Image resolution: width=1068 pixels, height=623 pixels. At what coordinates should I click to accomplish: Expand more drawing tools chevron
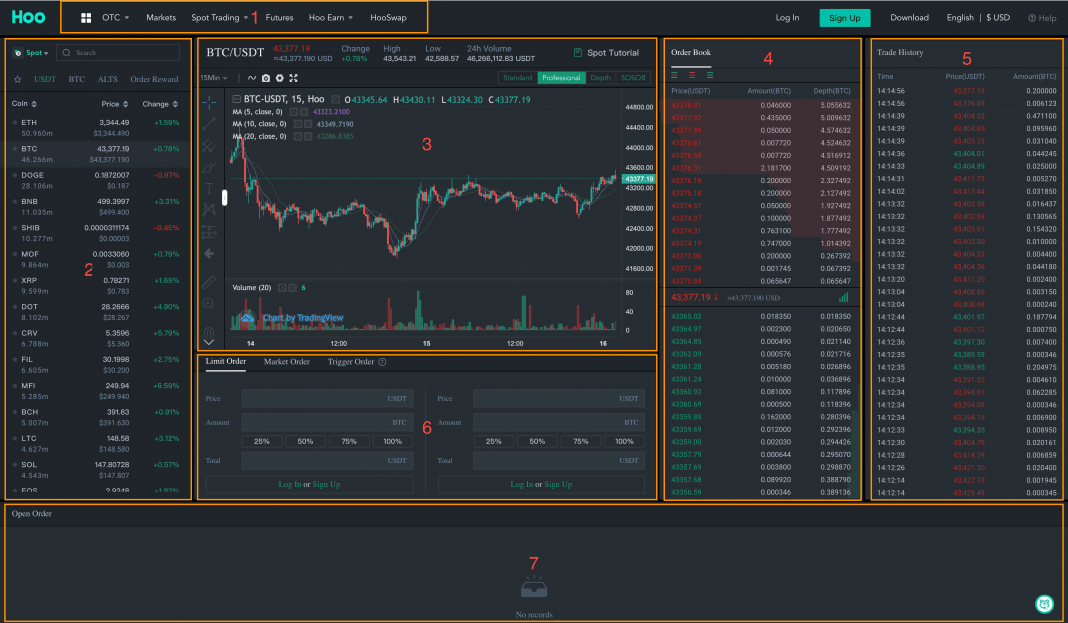click(x=209, y=342)
